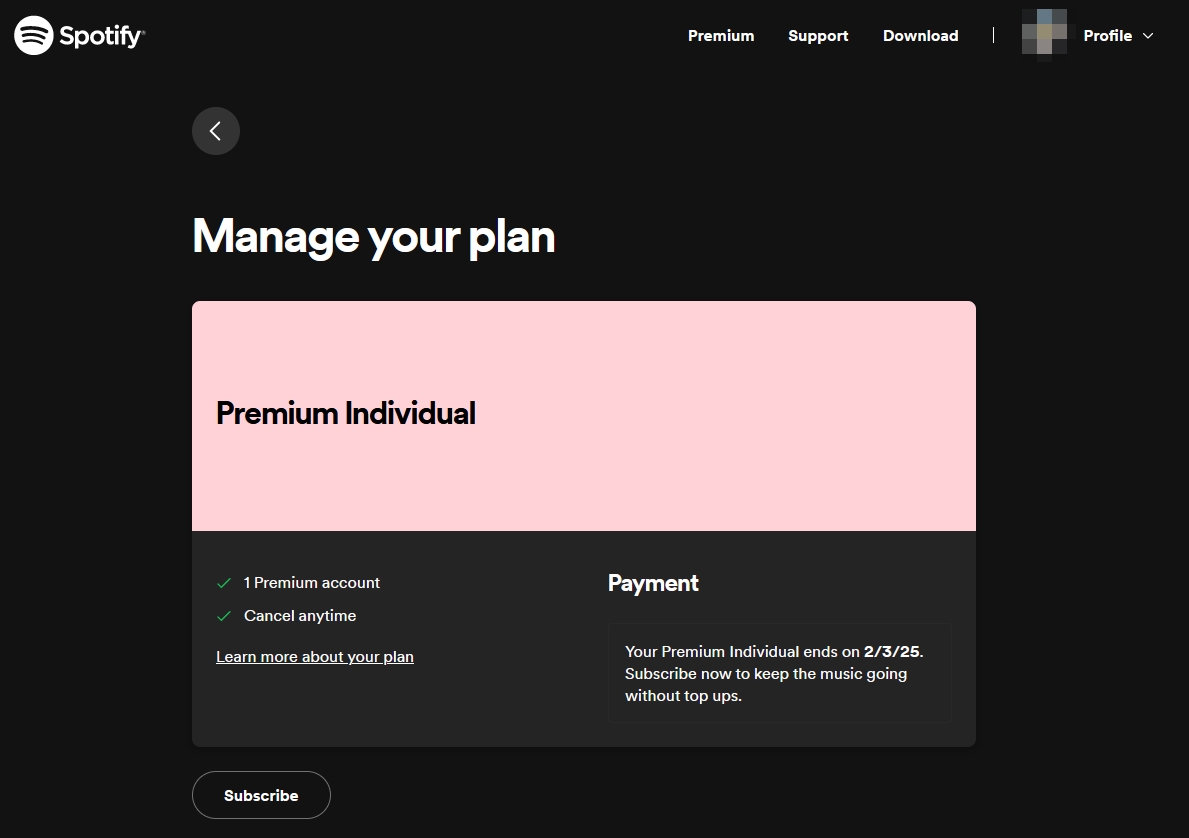This screenshot has height=838, width=1189.
Task: Click the green checkmark beside 1 Premium account
Action: pos(224,583)
